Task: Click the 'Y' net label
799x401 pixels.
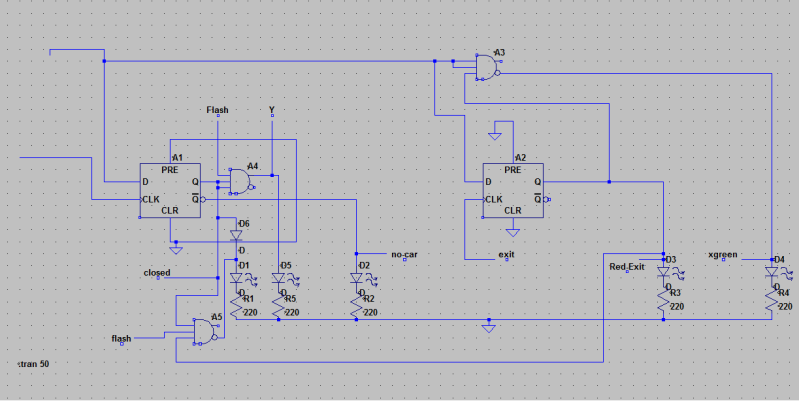Action: tap(272, 110)
